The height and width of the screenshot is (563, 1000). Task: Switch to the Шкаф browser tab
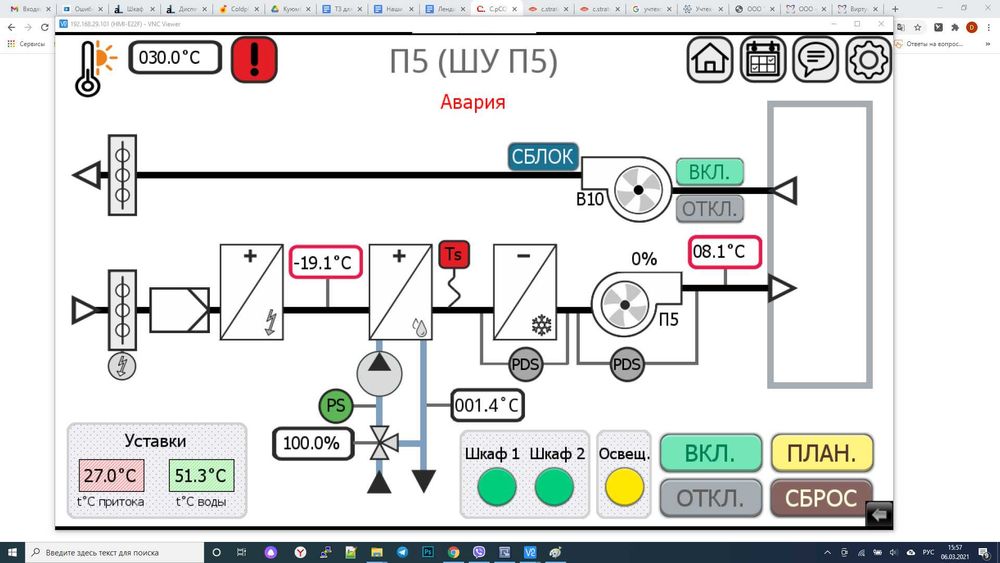pos(135,9)
